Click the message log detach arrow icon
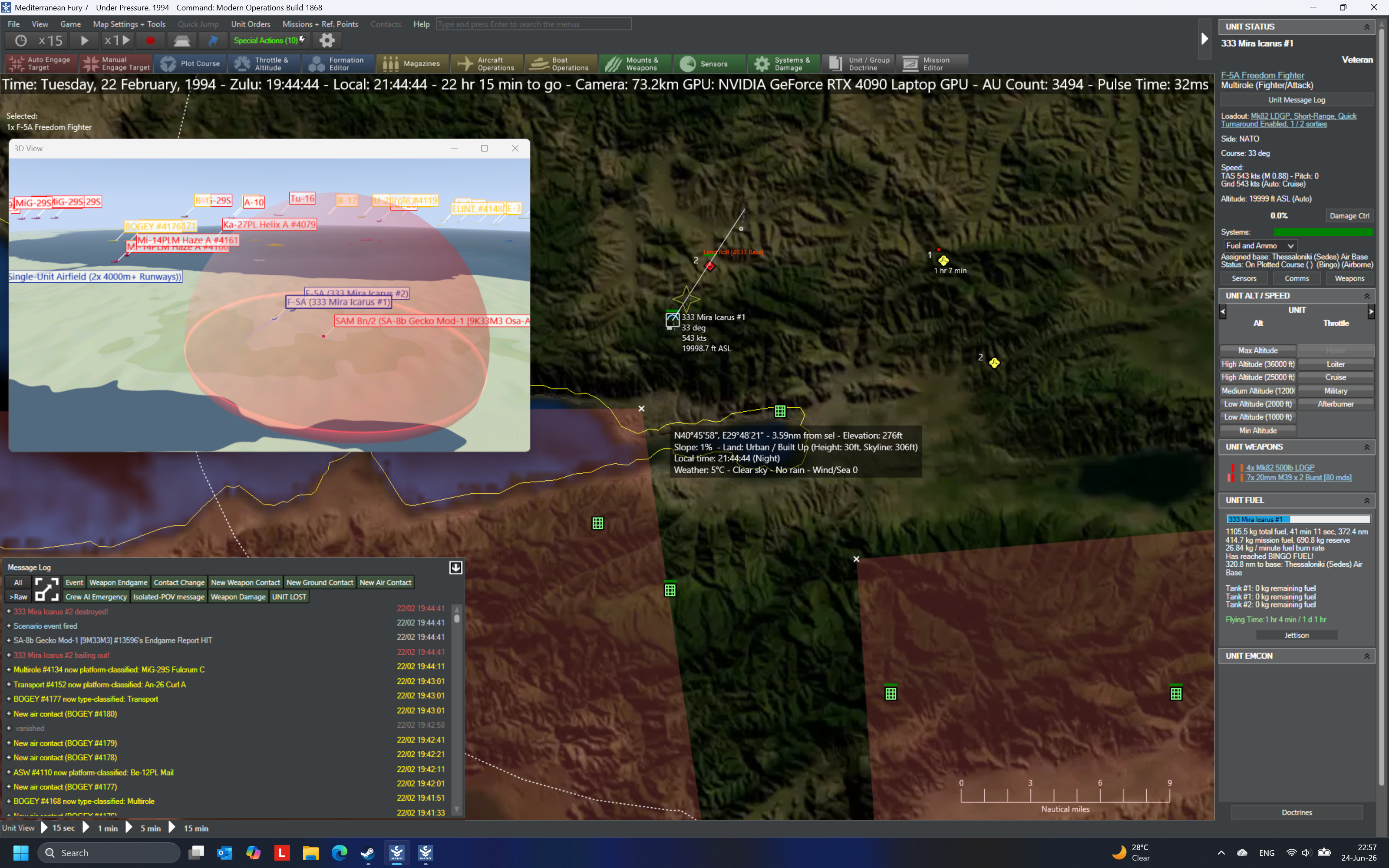Screen dimensions: 1389x868 point(456,568)
